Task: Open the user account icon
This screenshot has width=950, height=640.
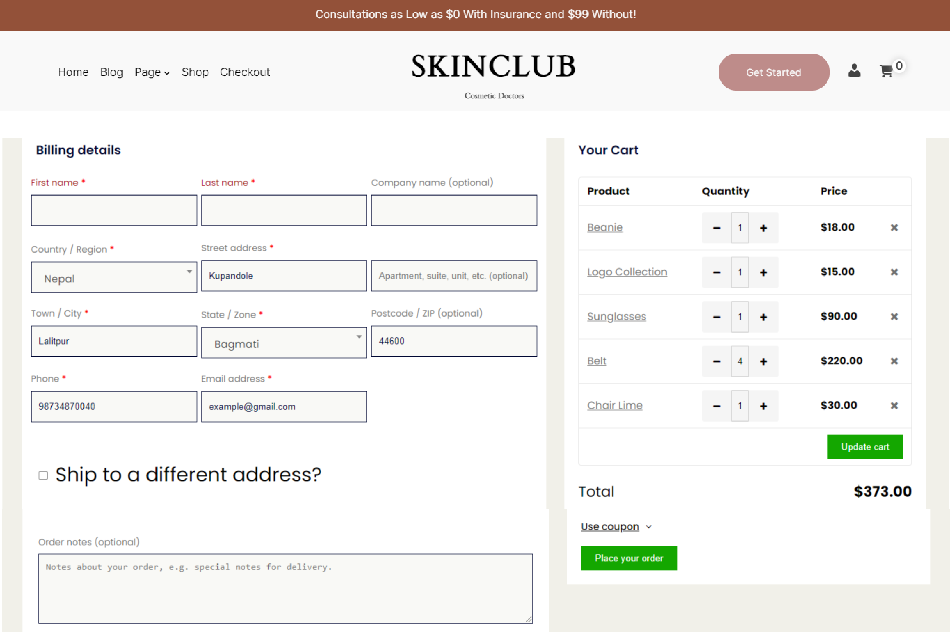Action: pos(854,71)
